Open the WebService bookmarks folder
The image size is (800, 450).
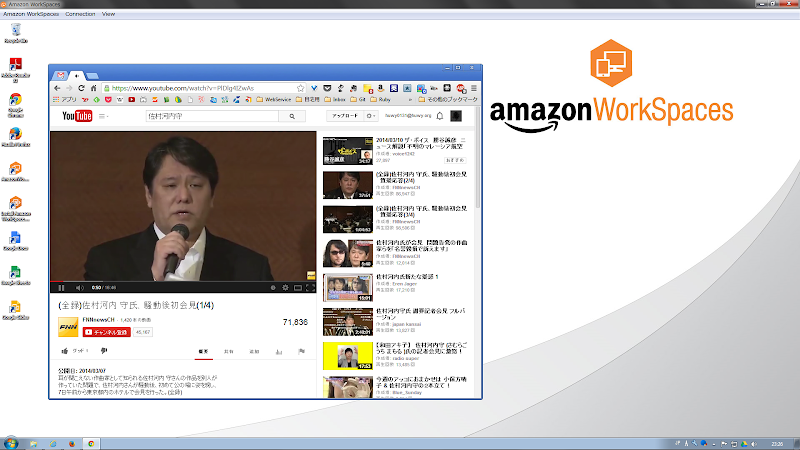tap(273, 99)
